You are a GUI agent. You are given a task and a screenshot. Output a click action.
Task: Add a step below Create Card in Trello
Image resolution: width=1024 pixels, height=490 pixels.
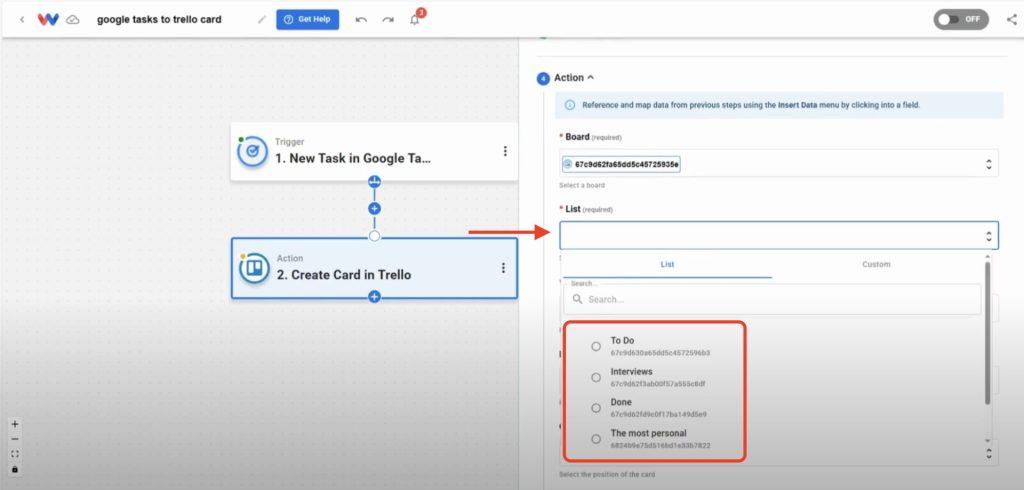pyautogui.click(x=374, y=297)
